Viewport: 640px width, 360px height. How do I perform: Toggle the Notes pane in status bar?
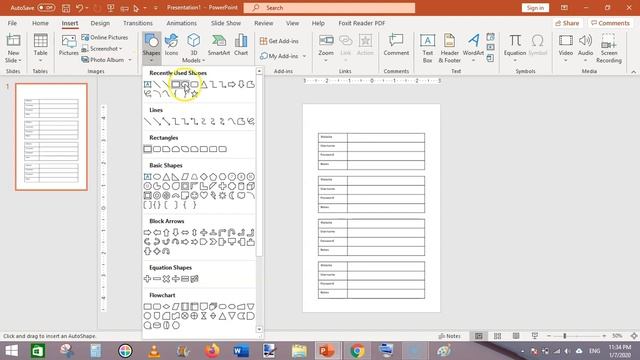(449, 336)
